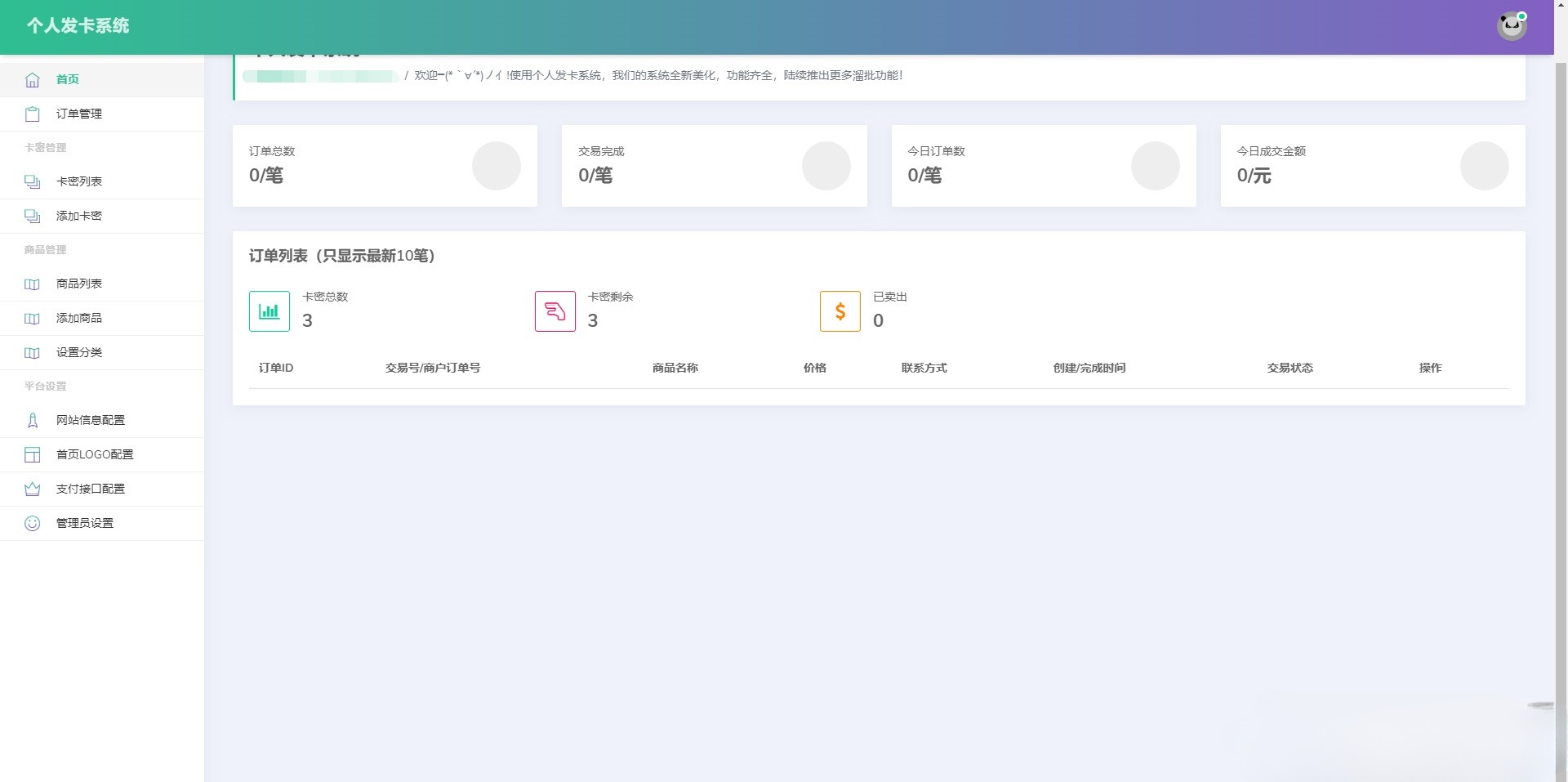Image resolution: width=1568 pixels, height=782 pixels.
Task: Click the 支付接口配置 crown icon
Action: pos(33,489)
